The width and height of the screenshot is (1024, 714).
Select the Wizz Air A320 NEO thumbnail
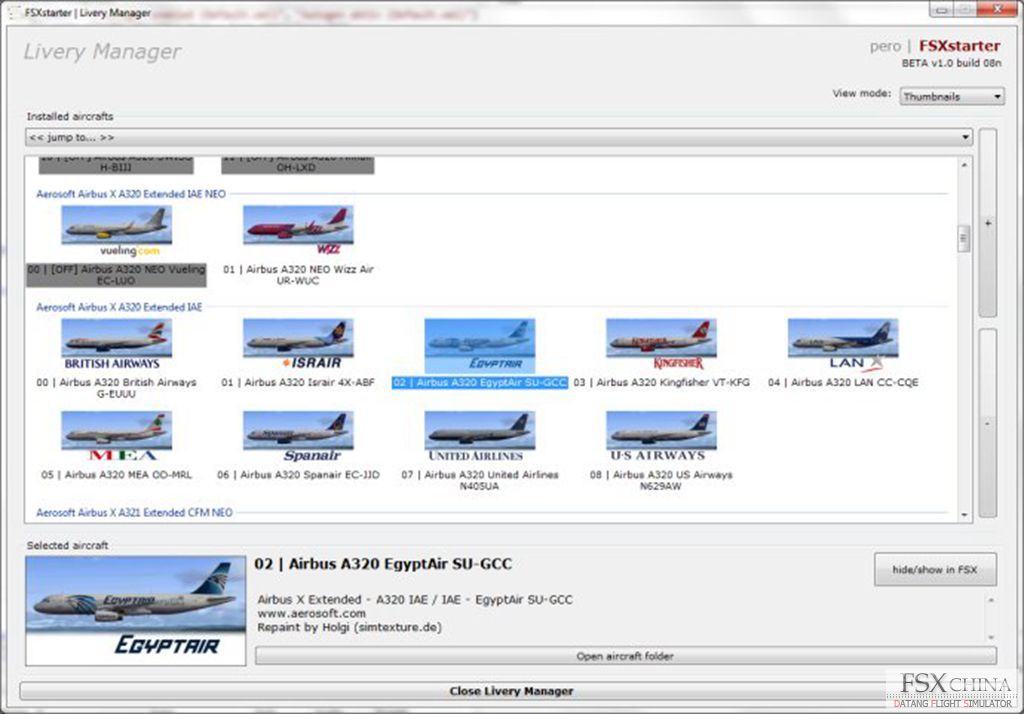coord(298,231)
